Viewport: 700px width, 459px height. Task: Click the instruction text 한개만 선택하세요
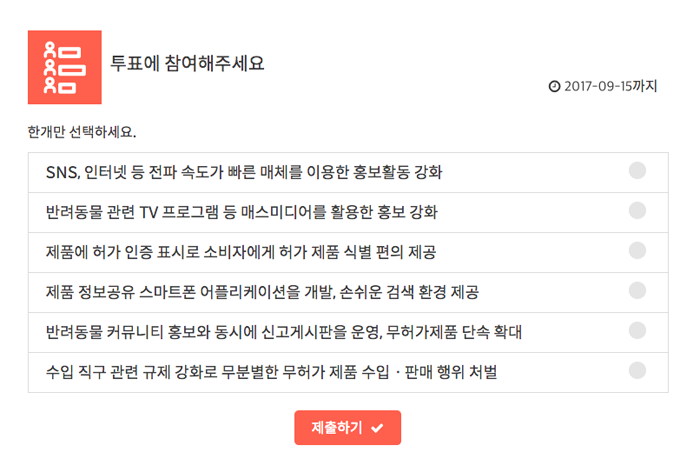click(x=82, y=132)
